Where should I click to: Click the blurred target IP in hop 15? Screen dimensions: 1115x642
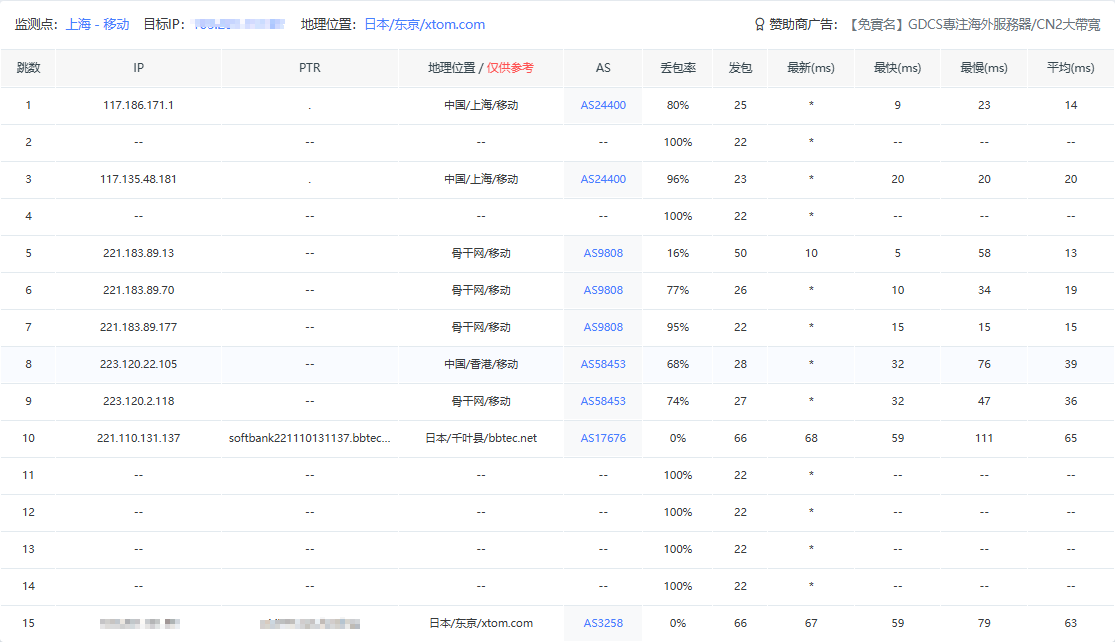[139, 624]
